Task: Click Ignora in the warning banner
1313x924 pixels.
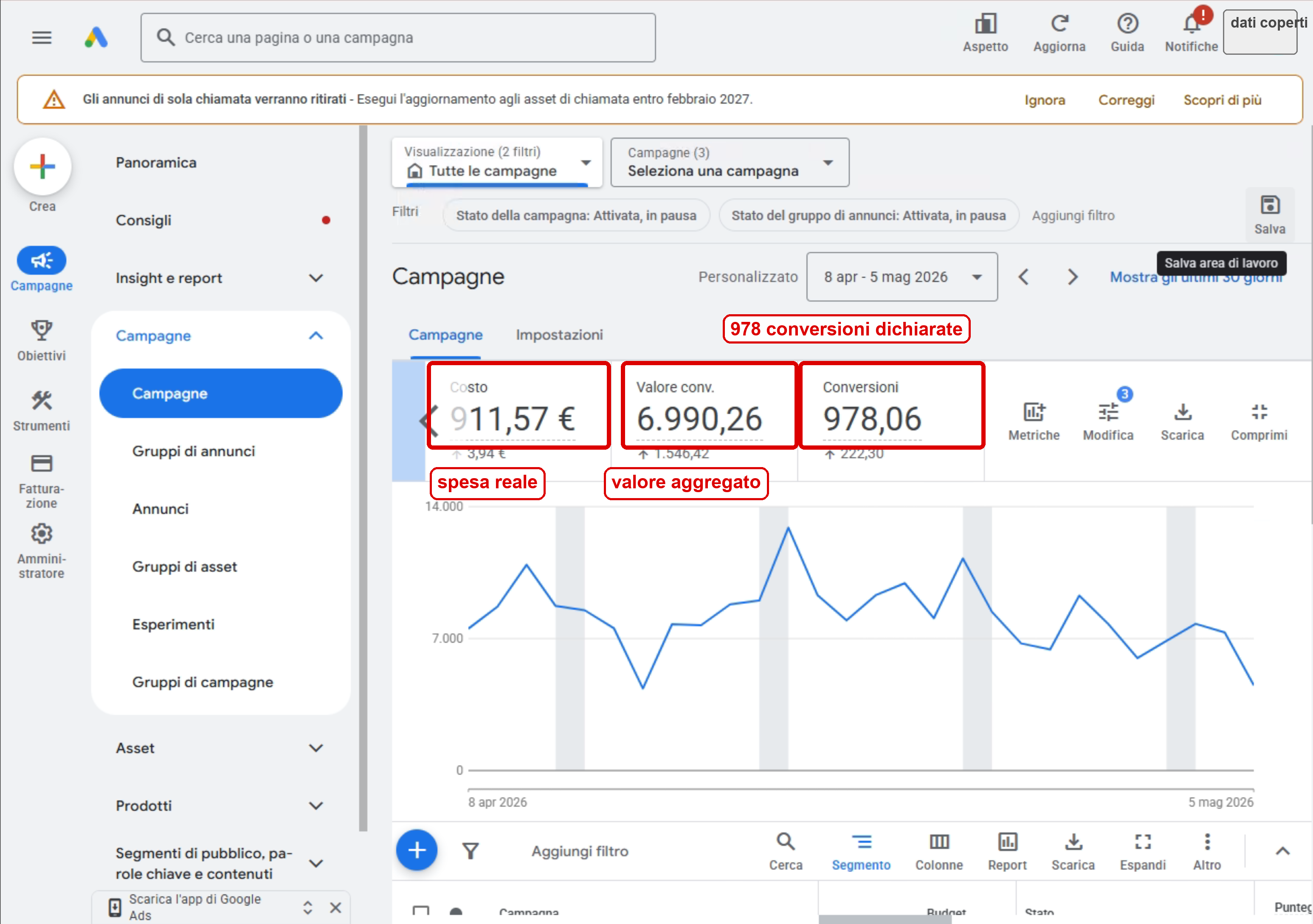Action: [1044, 100]
